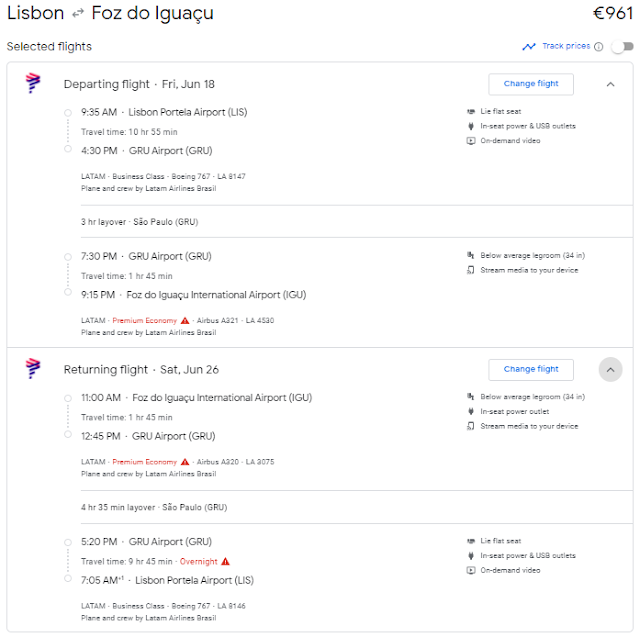Click the 3 hr layover São Paulo row
This screenshot has width=640, height=637.
[x=356, y=222]
